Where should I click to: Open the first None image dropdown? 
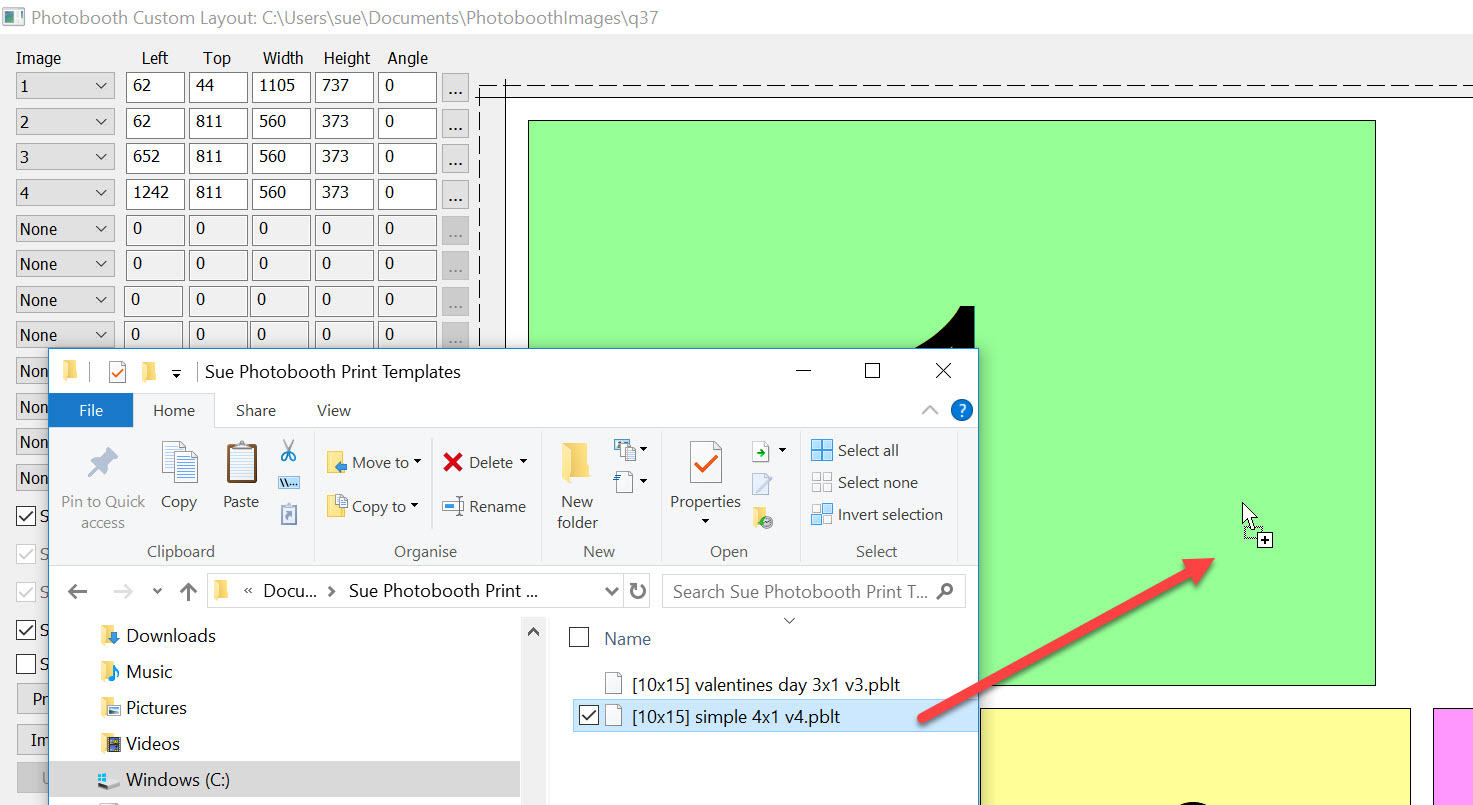(65, 229)
